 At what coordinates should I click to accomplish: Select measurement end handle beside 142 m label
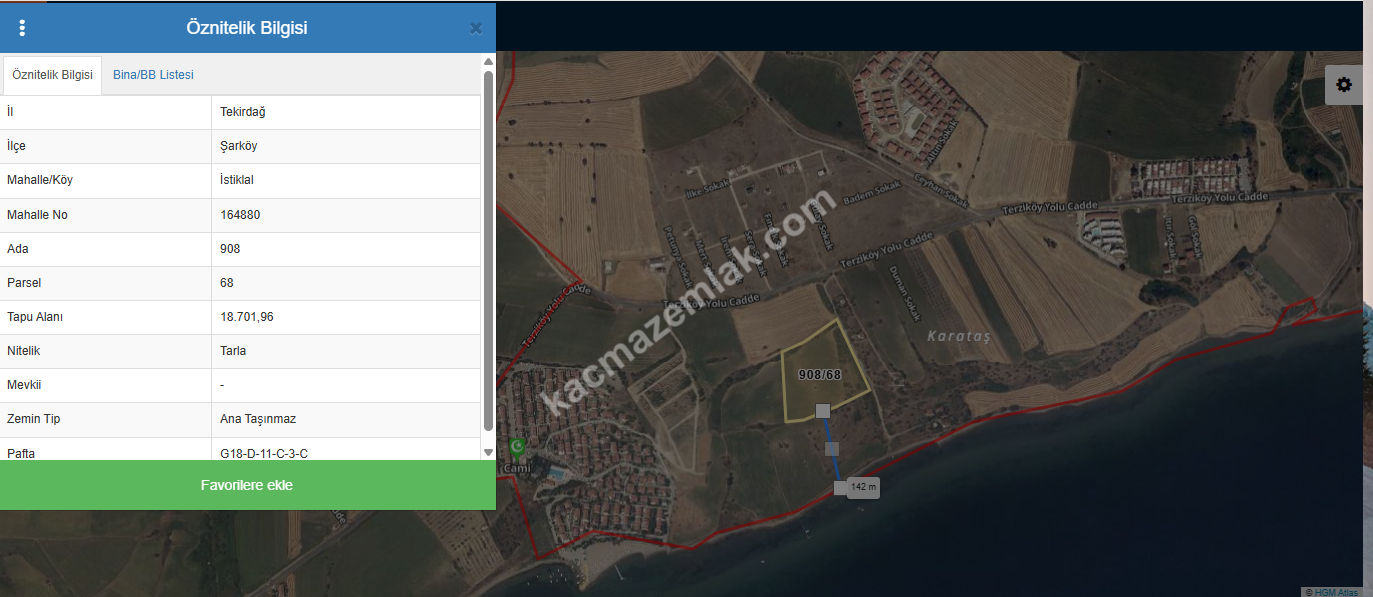[x=840, y=487]
